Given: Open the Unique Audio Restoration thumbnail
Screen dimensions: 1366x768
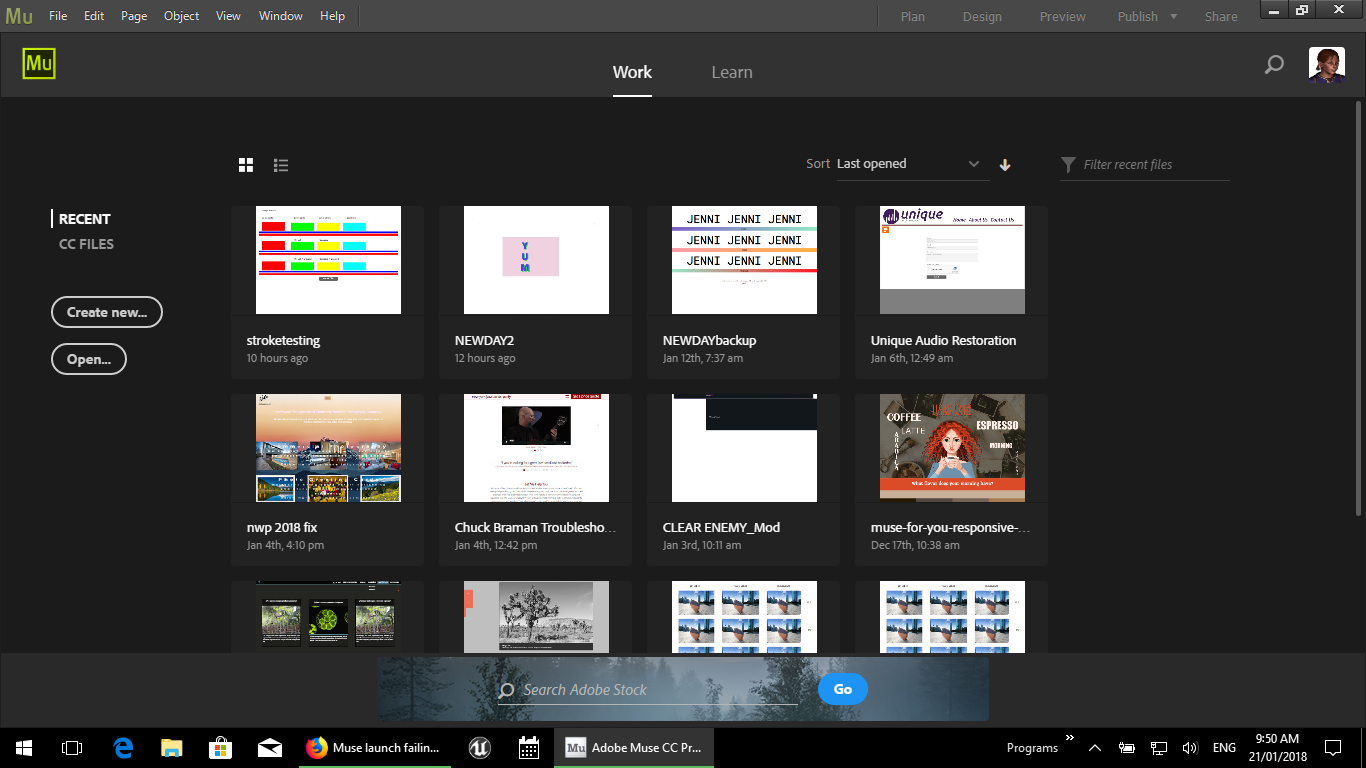Looking at the screenshot, I should click(952, 260).
